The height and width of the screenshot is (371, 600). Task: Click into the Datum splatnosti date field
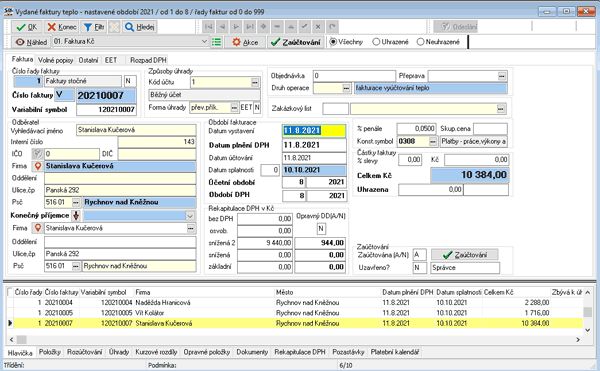point(314,170)
